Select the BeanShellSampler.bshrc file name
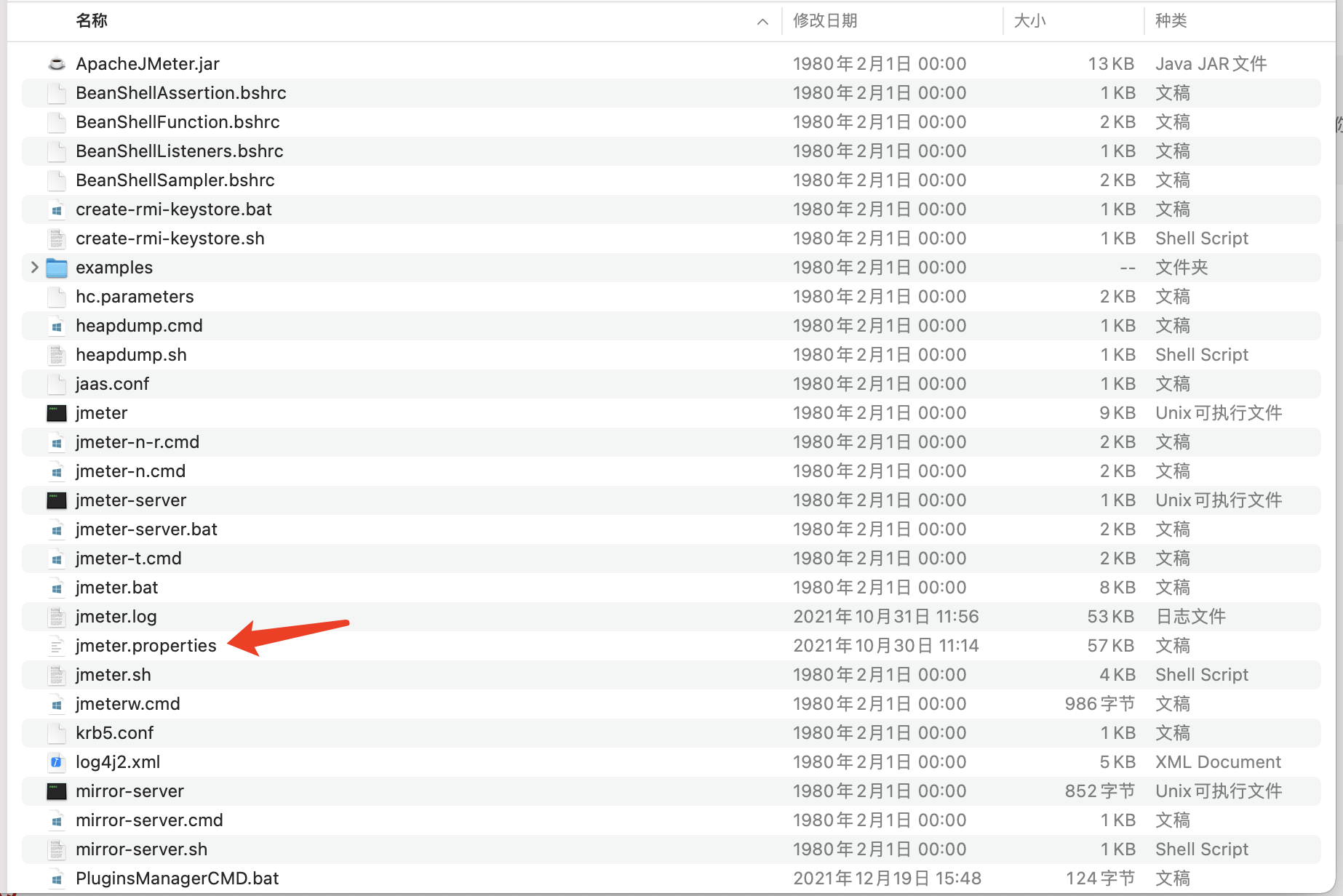Image resolution: width=1343 pixels, height=896 pixels. tap(175, 180)
